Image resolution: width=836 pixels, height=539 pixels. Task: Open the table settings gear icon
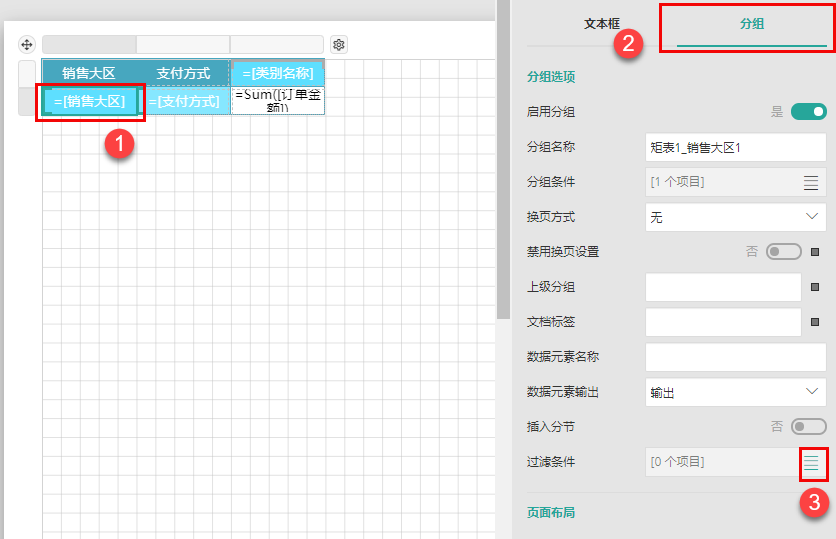point(339,45)
